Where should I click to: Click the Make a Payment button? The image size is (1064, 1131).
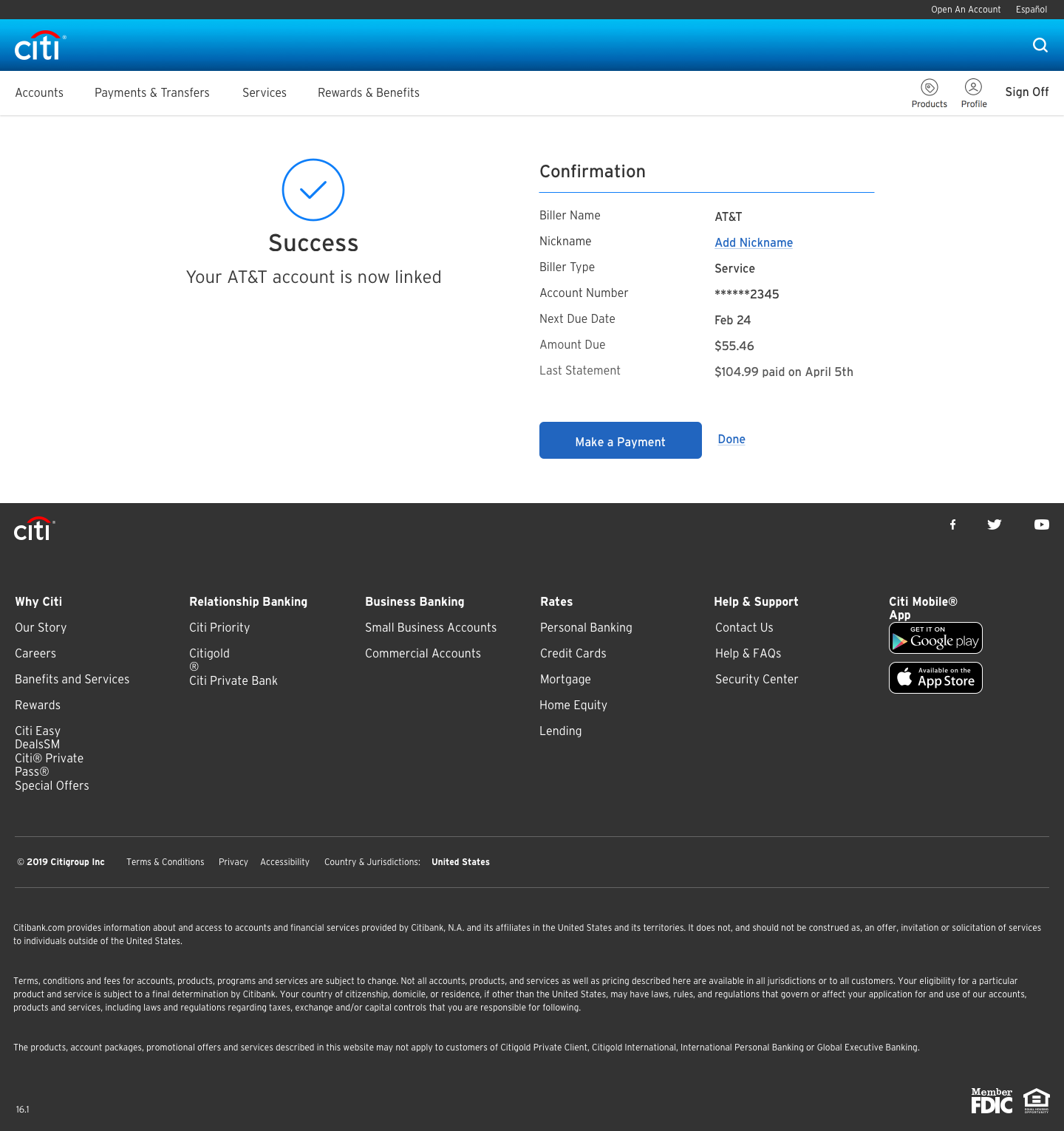click(621, 440)
